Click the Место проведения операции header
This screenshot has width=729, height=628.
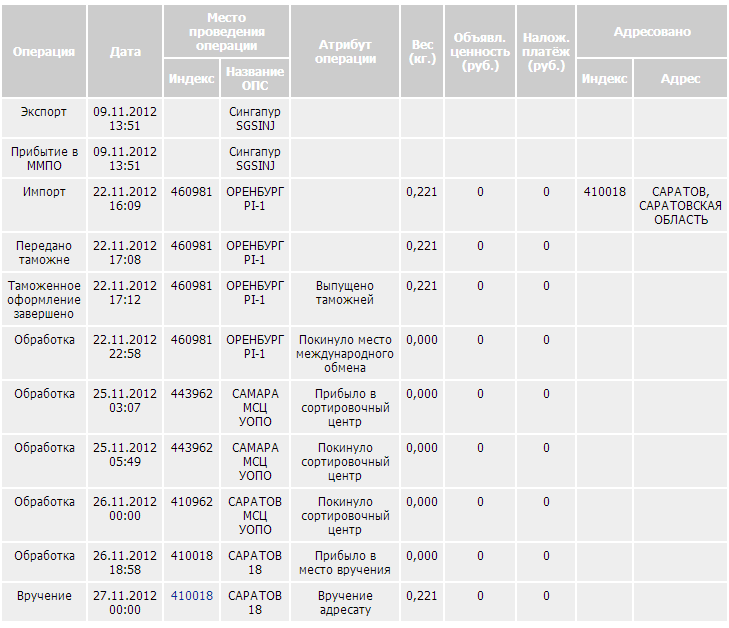tap(226, 32)
